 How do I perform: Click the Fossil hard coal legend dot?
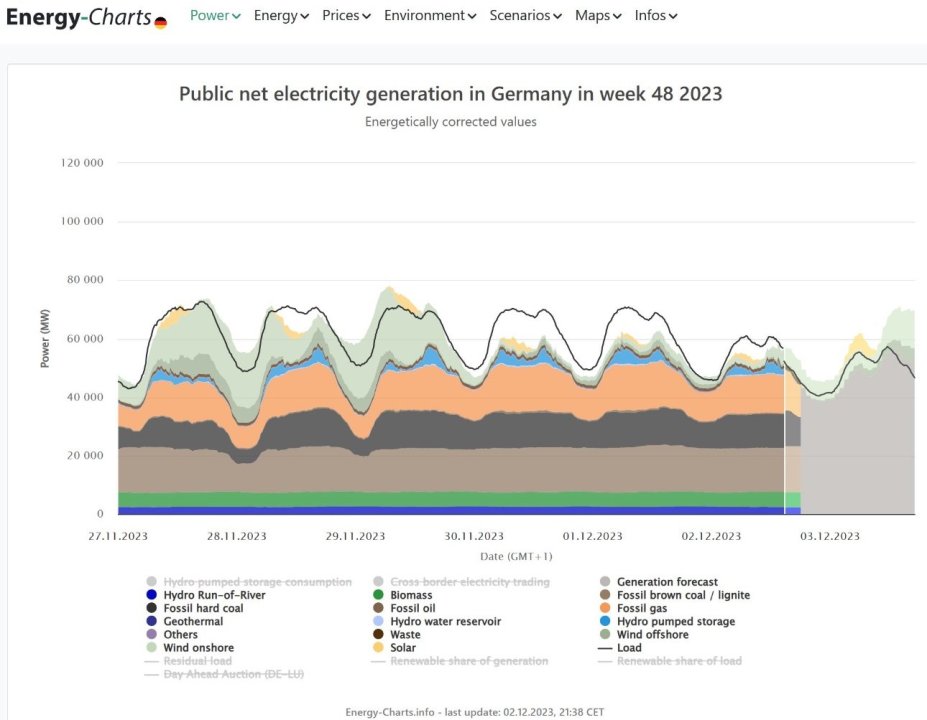151,608
